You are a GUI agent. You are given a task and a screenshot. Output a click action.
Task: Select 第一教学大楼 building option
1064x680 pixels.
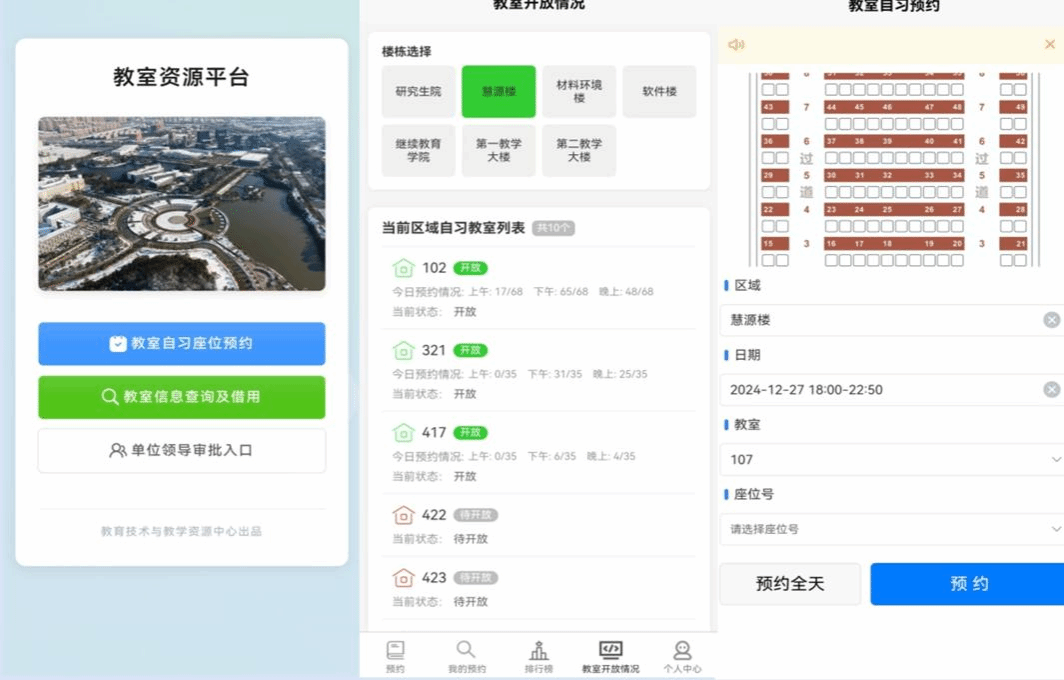click(x=498, y=151)
